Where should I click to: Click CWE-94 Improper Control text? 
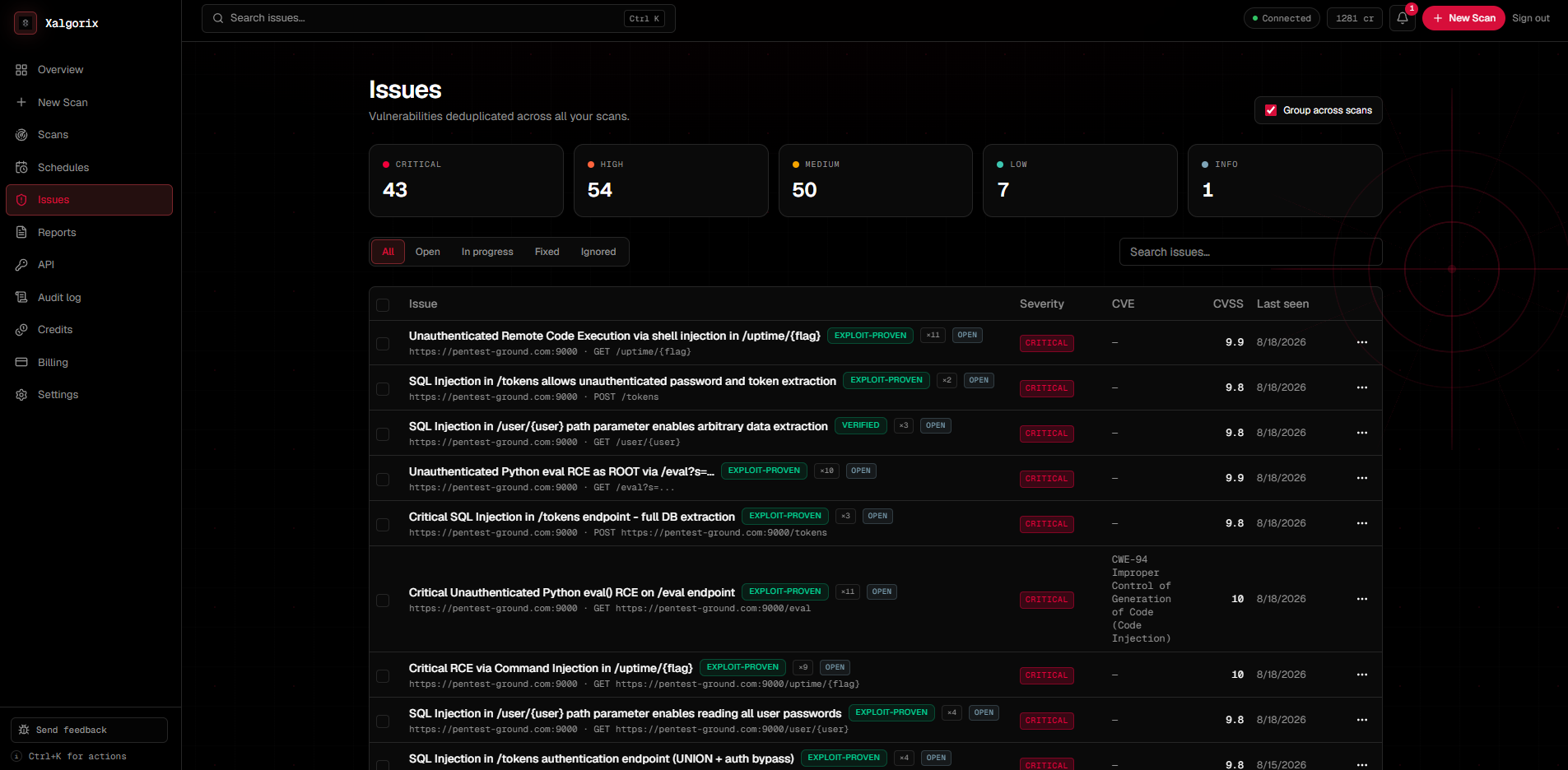coord(1141,599)
